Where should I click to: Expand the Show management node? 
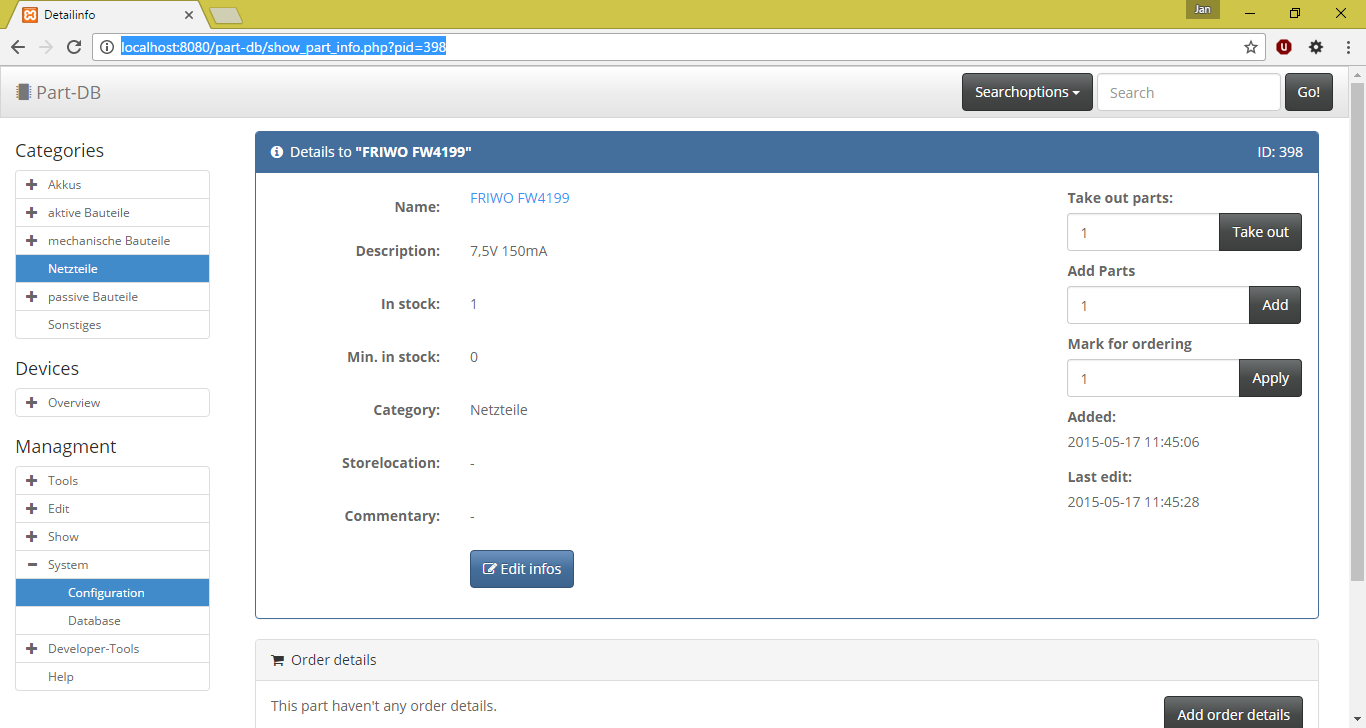pos(32,537)
